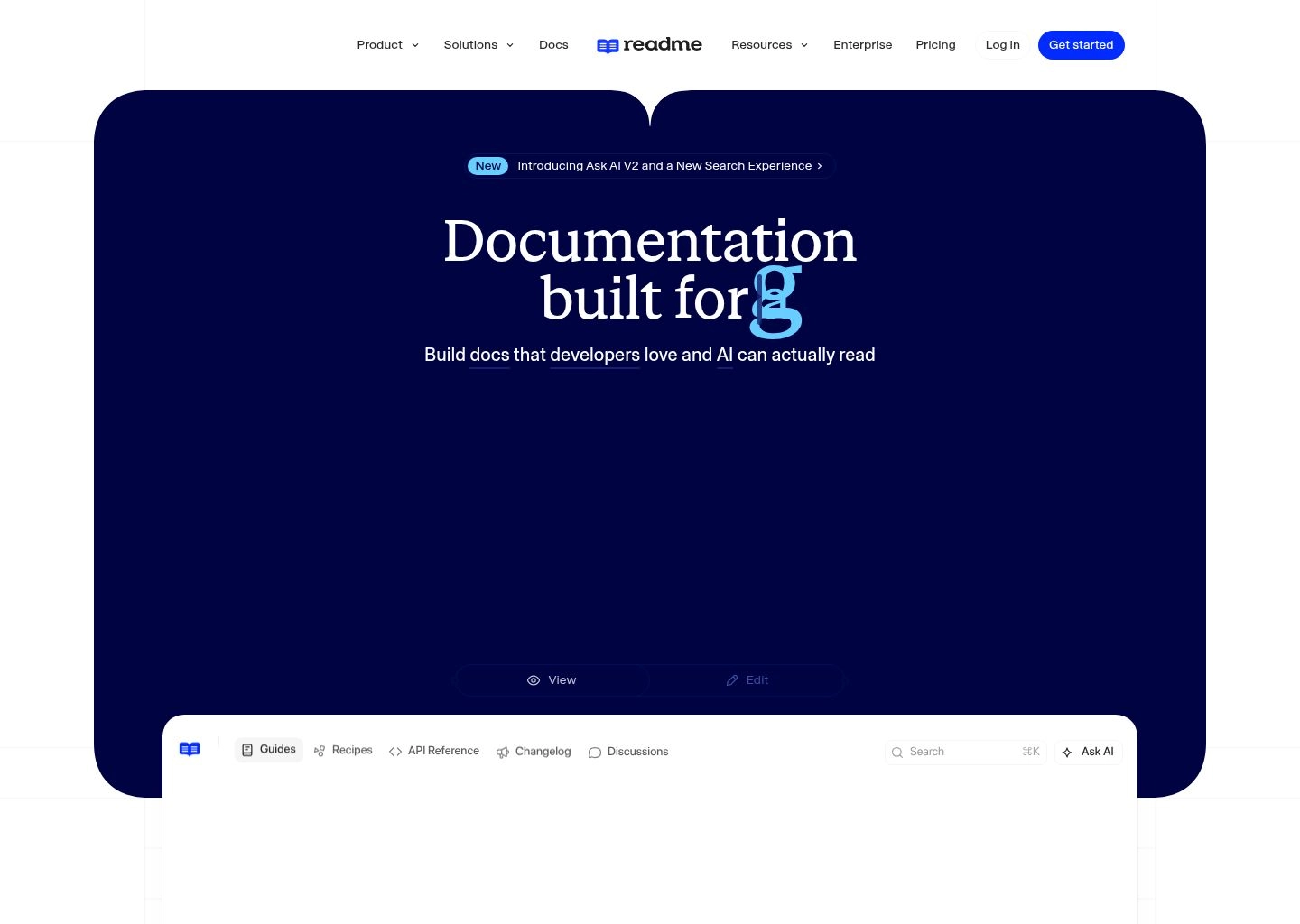Click the Recipes icon
This screenshot has width=1300, height=924.
coord(320,751)
